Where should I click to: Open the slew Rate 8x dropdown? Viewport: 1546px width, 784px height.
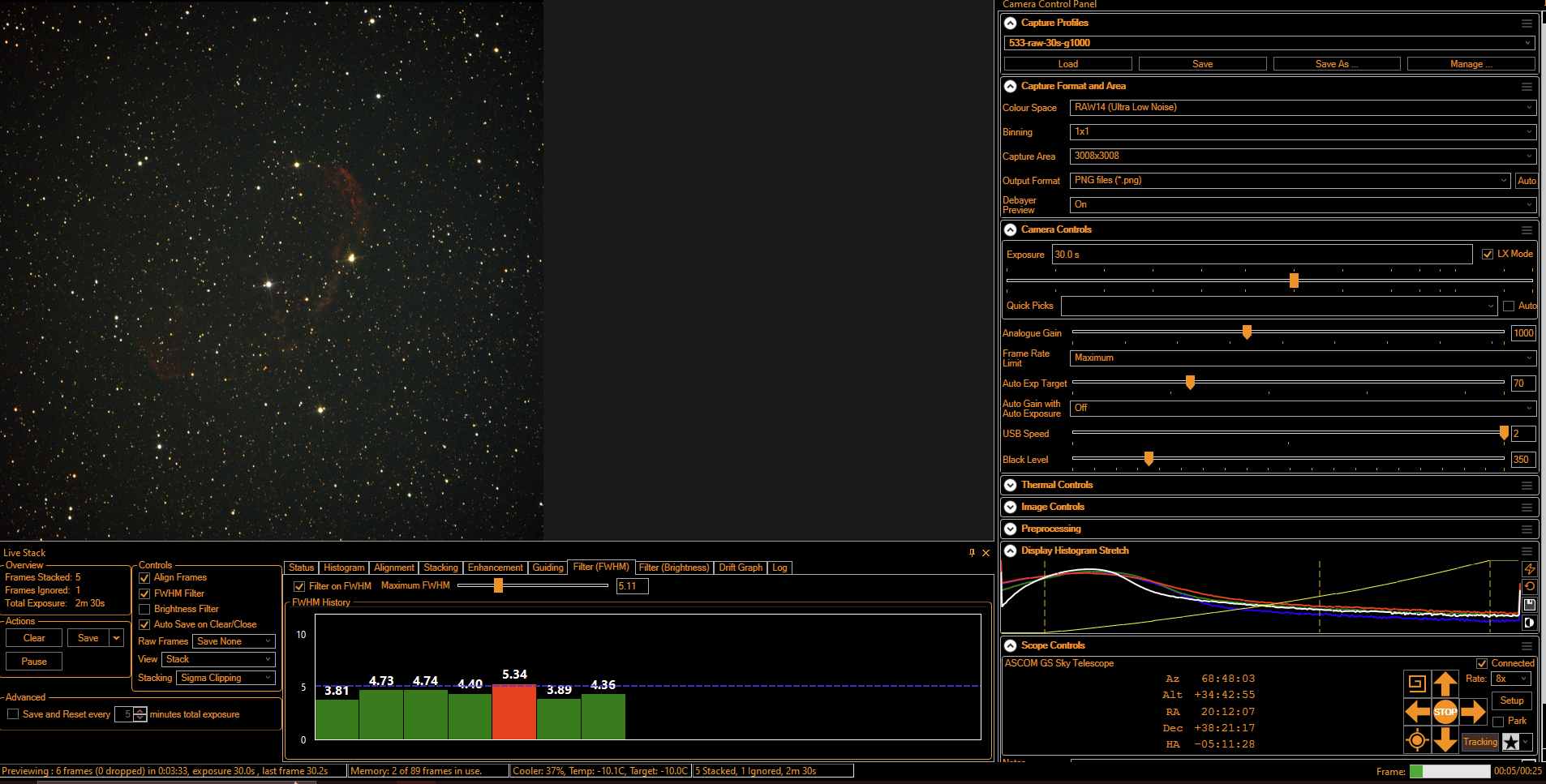click(x=1511, y=679)
